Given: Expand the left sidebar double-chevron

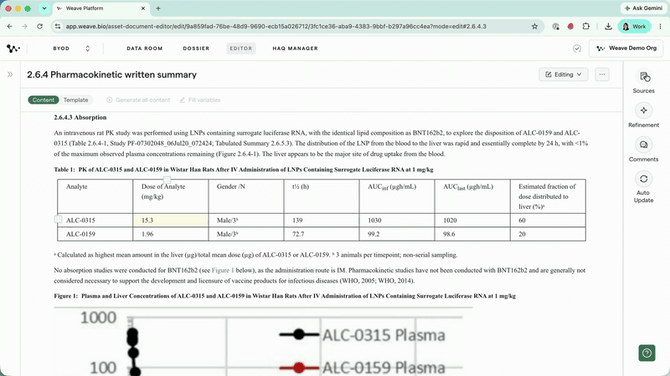Looking at the screenshot, I should tap(10, 74).
